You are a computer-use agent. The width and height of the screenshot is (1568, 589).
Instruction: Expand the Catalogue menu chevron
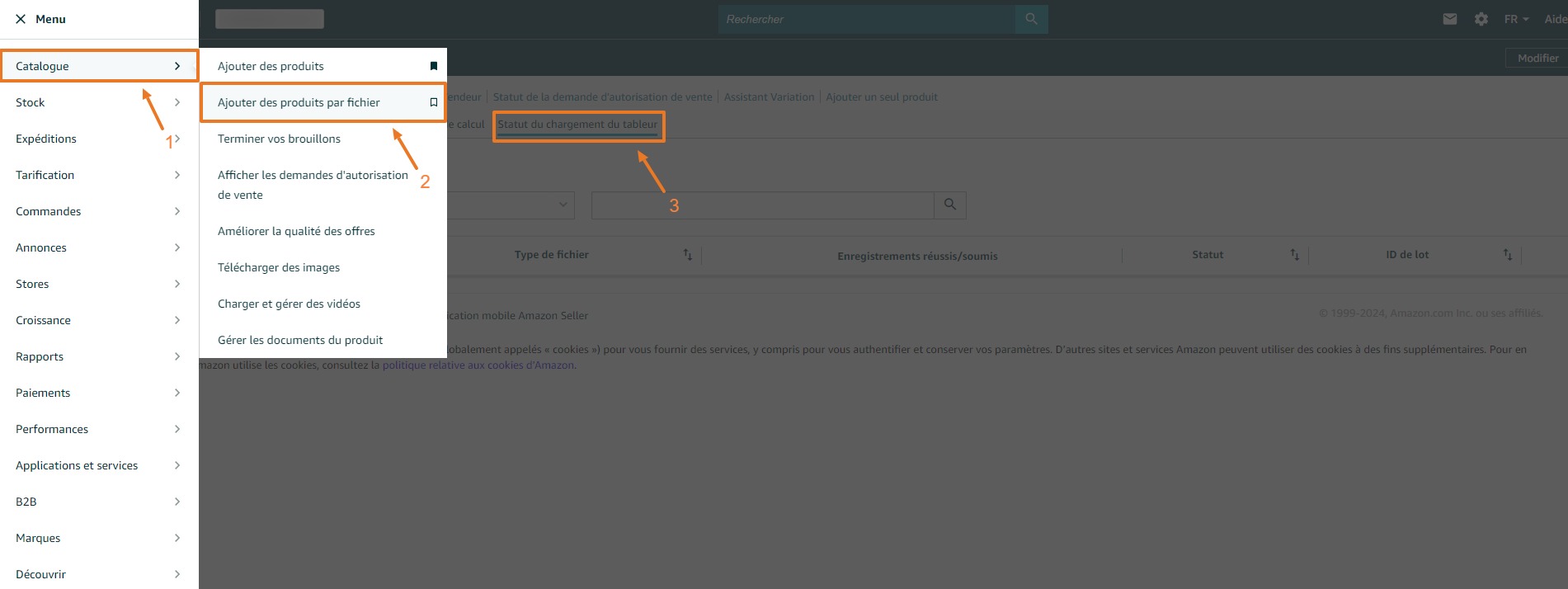pyautogui.click(x=177, y=66)
